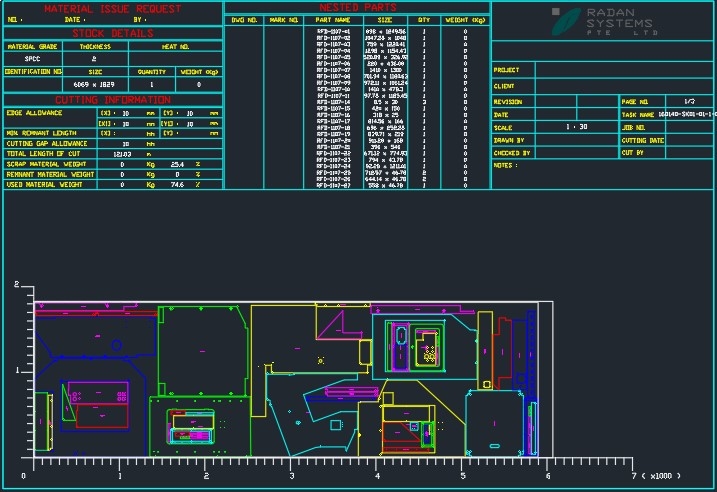This screenshot has height=492, width=717.
Task: Click the yellow dotted hole pattern part
Action: pyautogui.click(x=429, y=354)
